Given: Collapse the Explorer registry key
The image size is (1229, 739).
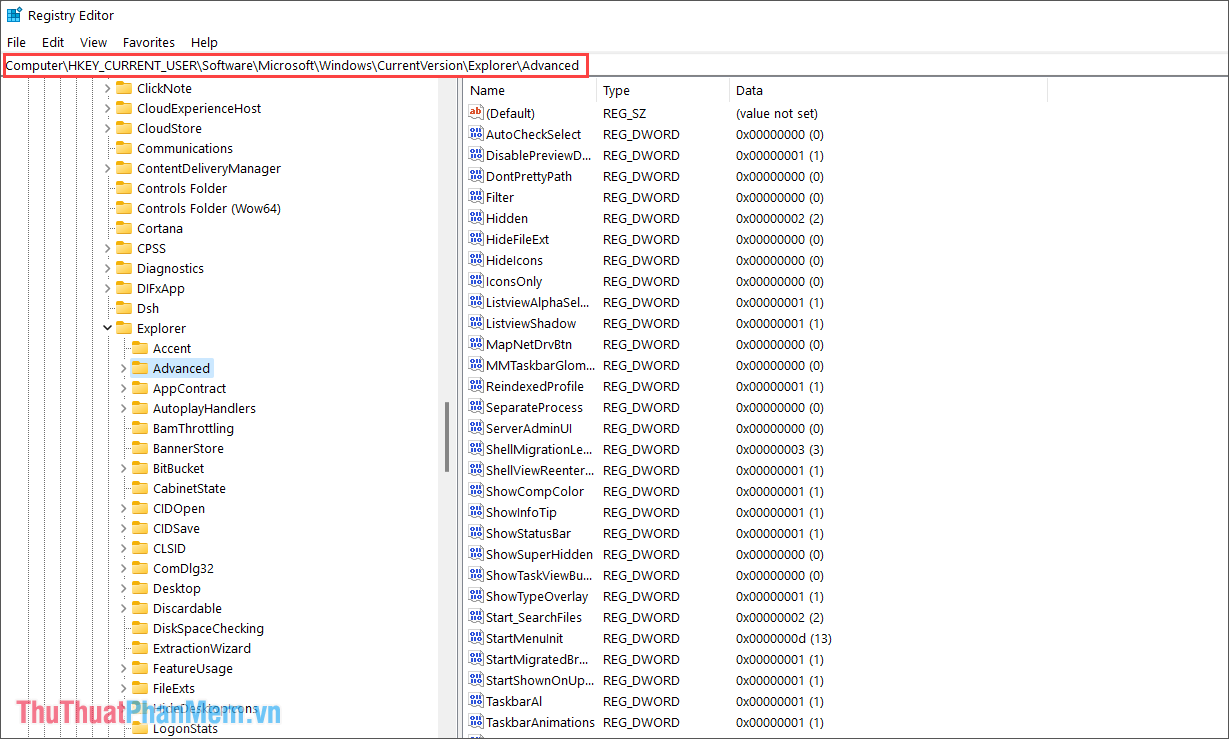Looking at the screenshot, I should (107, 328).
